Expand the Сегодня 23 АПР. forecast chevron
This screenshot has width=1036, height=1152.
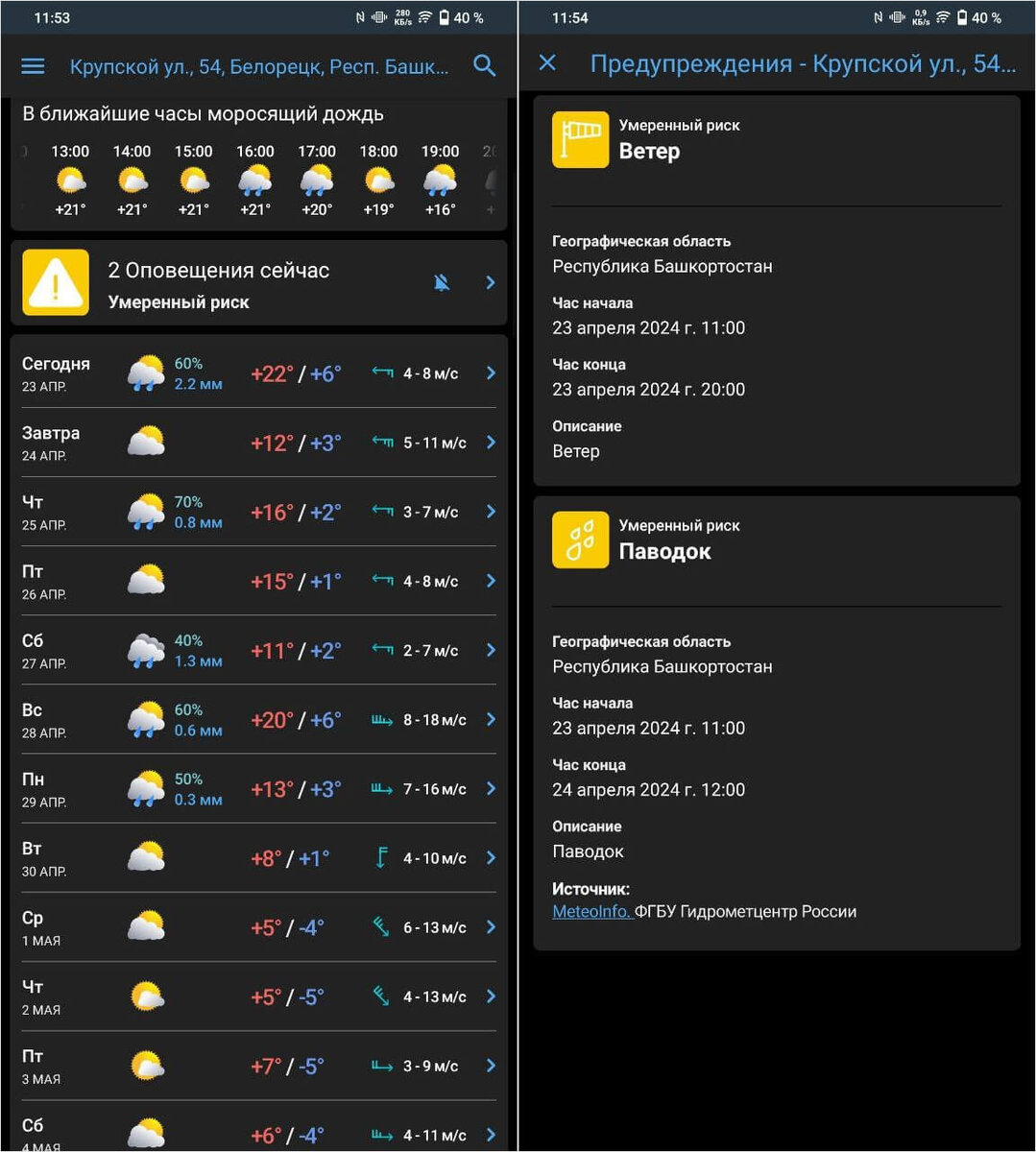coord(491,372)
